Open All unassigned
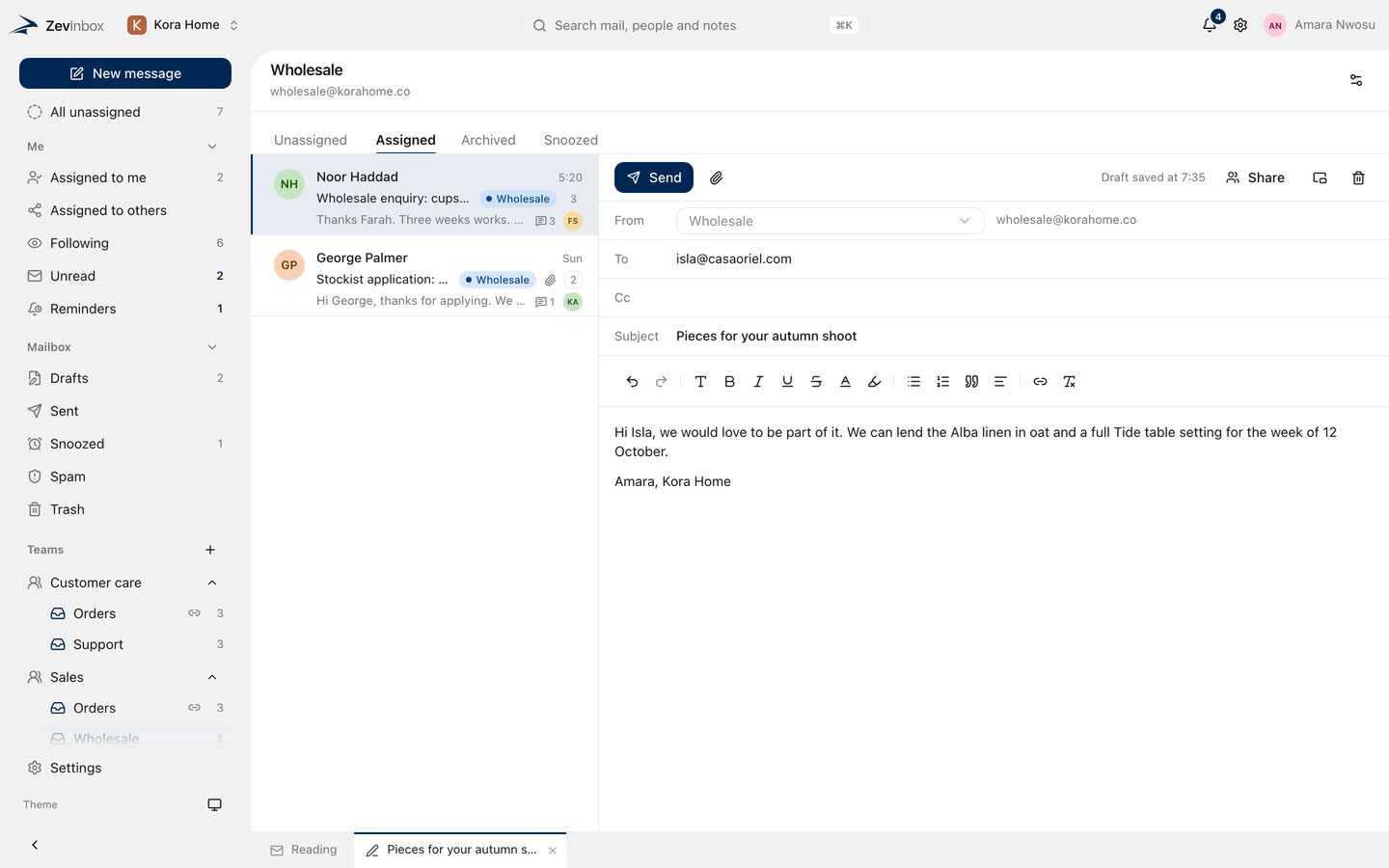 (125, 112)
